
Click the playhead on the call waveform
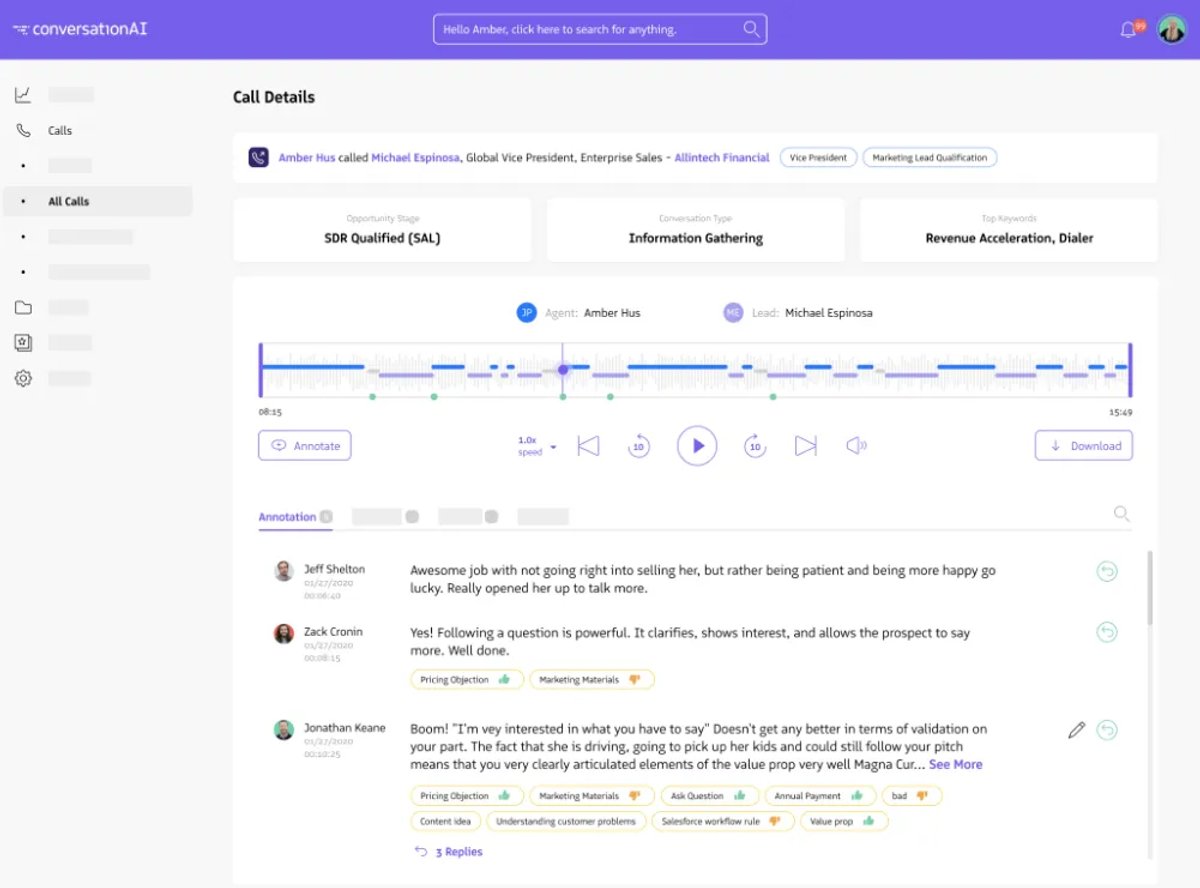[x=563, y=369]
